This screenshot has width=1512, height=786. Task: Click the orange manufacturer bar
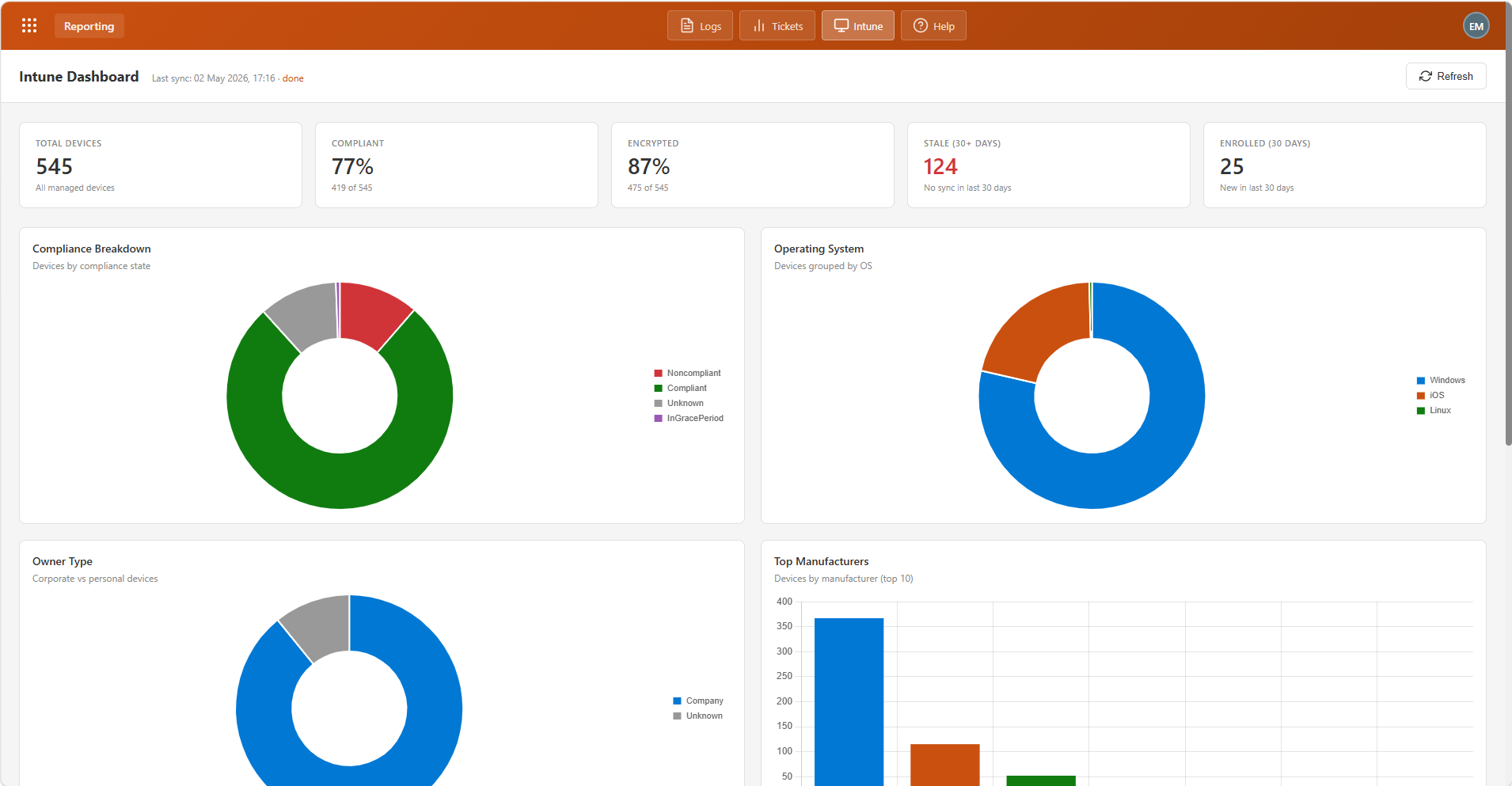(945, 765)
